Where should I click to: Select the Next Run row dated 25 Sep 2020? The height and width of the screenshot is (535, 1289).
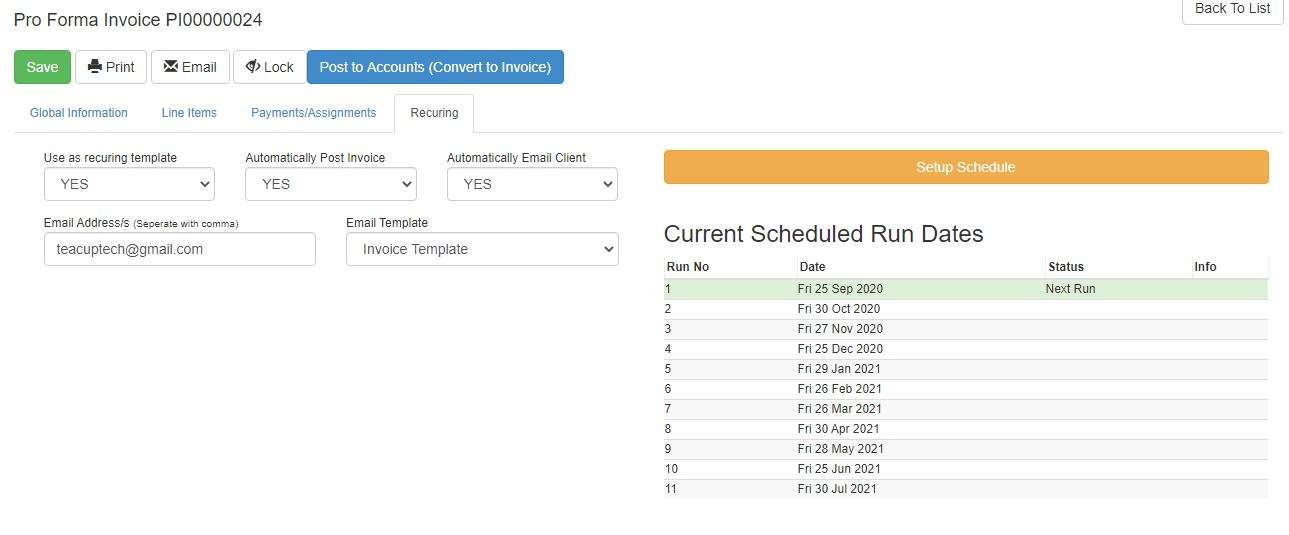pyautogui.click(x=965, y=289)
